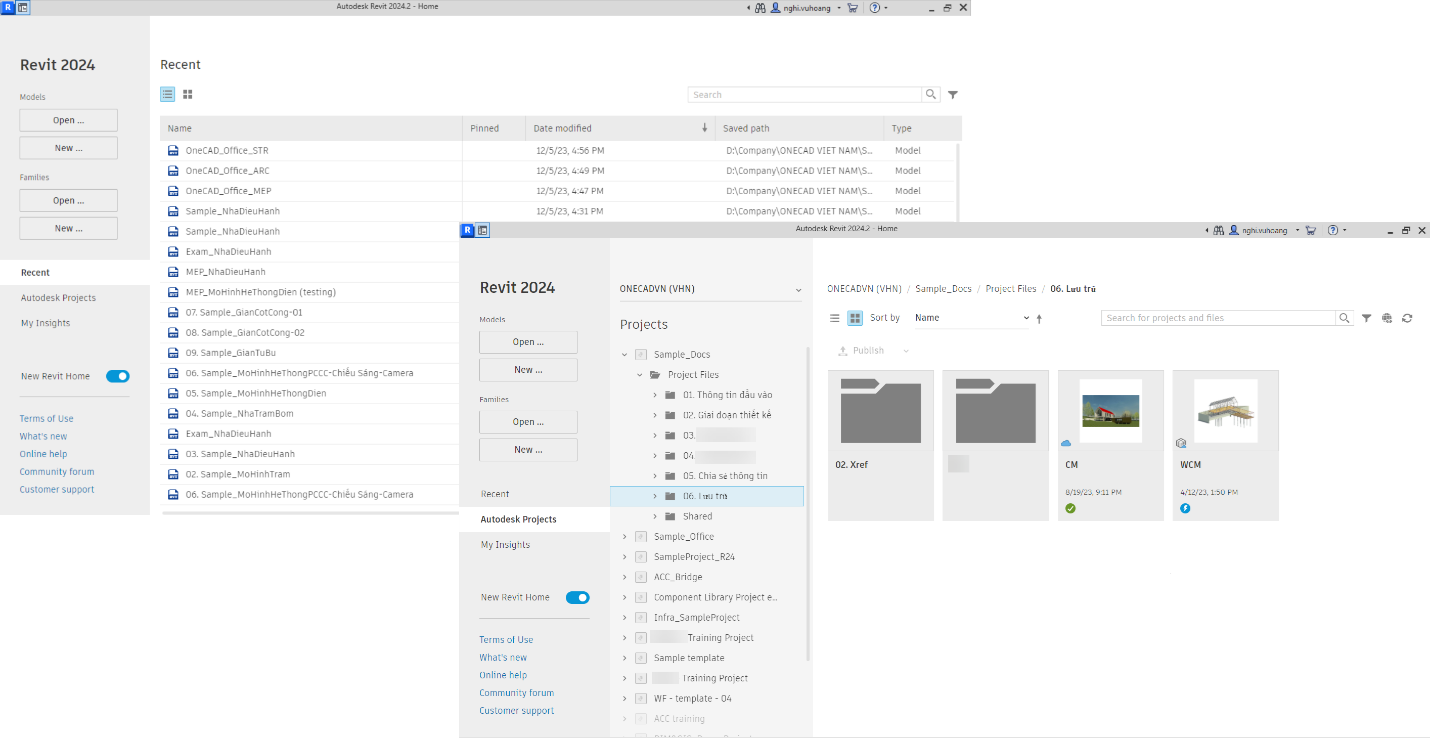Open Autodesk Projects tab in the back window

tap(75, 298)
